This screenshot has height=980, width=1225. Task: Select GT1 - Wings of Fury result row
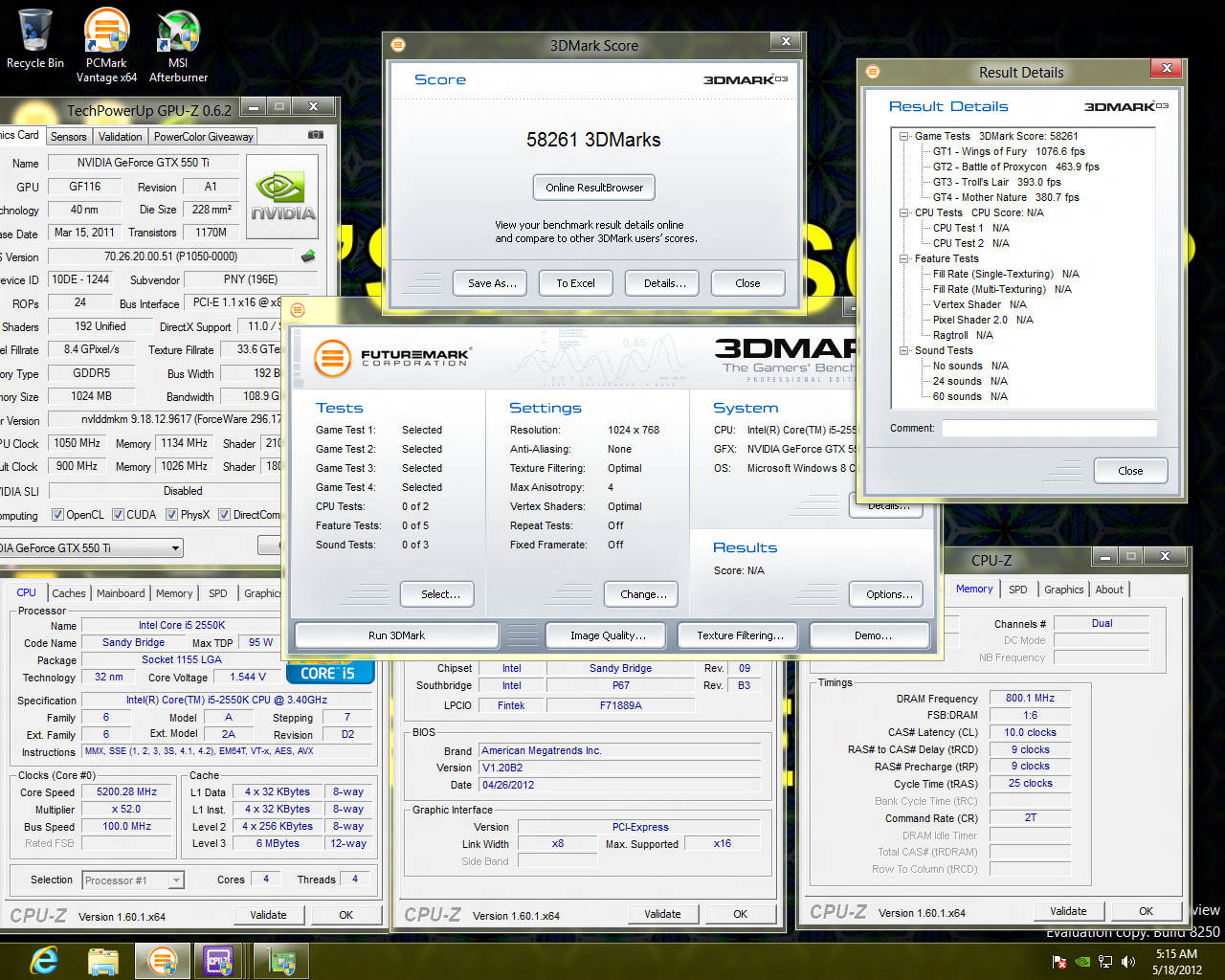1009,151
